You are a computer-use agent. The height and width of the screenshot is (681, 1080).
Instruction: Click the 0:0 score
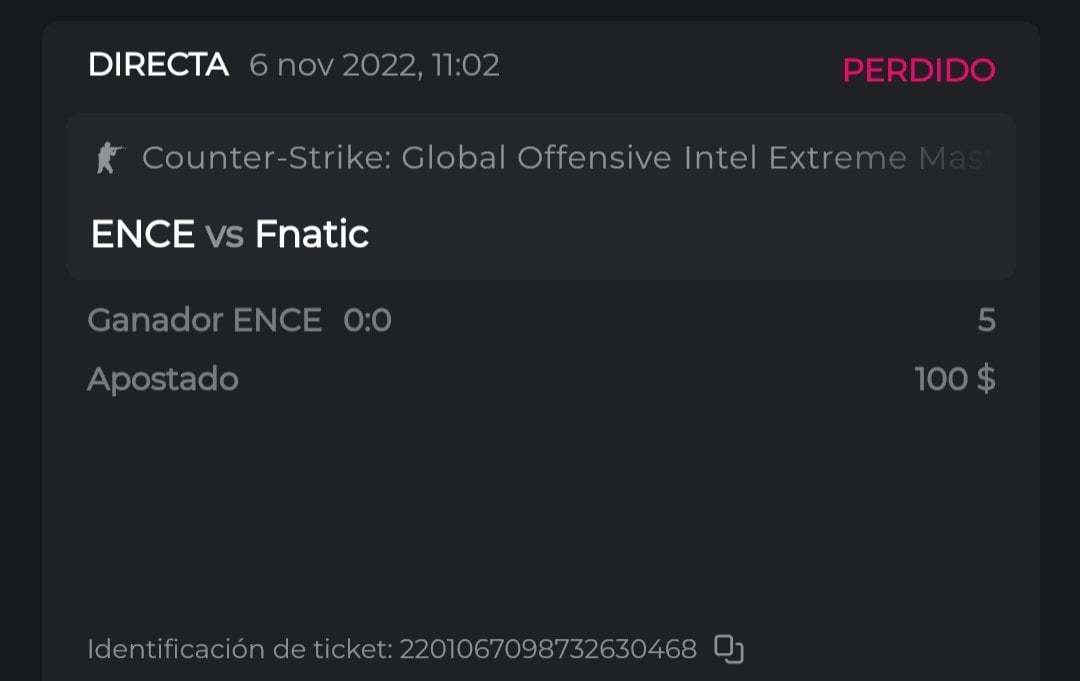367,320
